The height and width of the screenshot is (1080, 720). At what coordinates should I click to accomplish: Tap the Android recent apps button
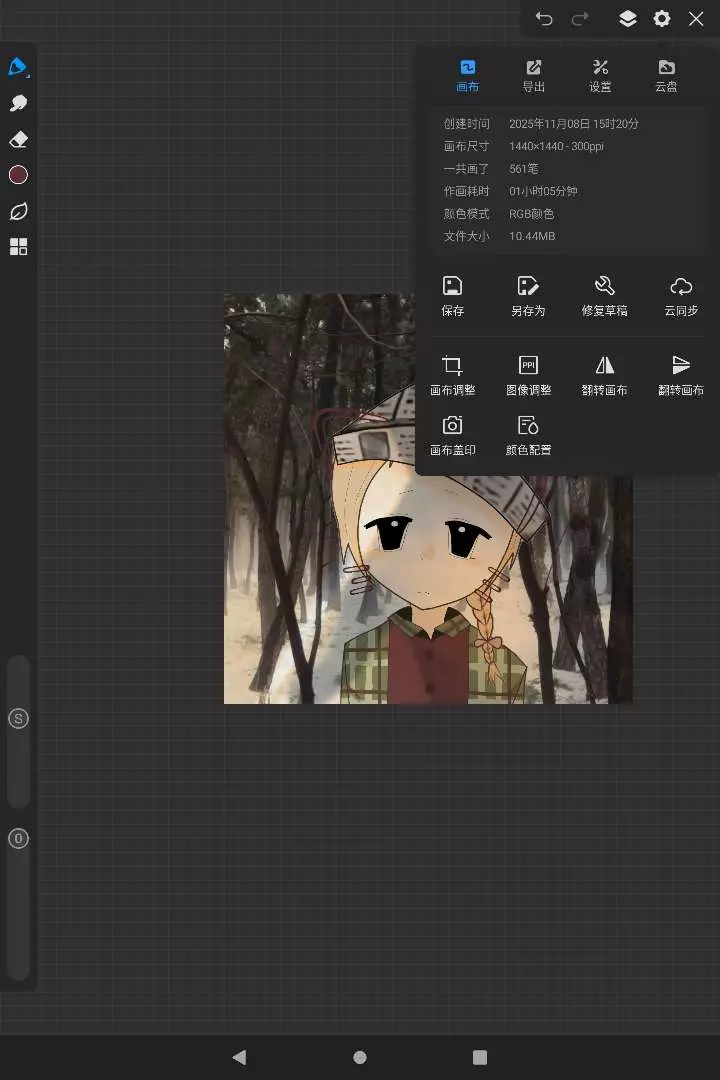click(480, 1057)
